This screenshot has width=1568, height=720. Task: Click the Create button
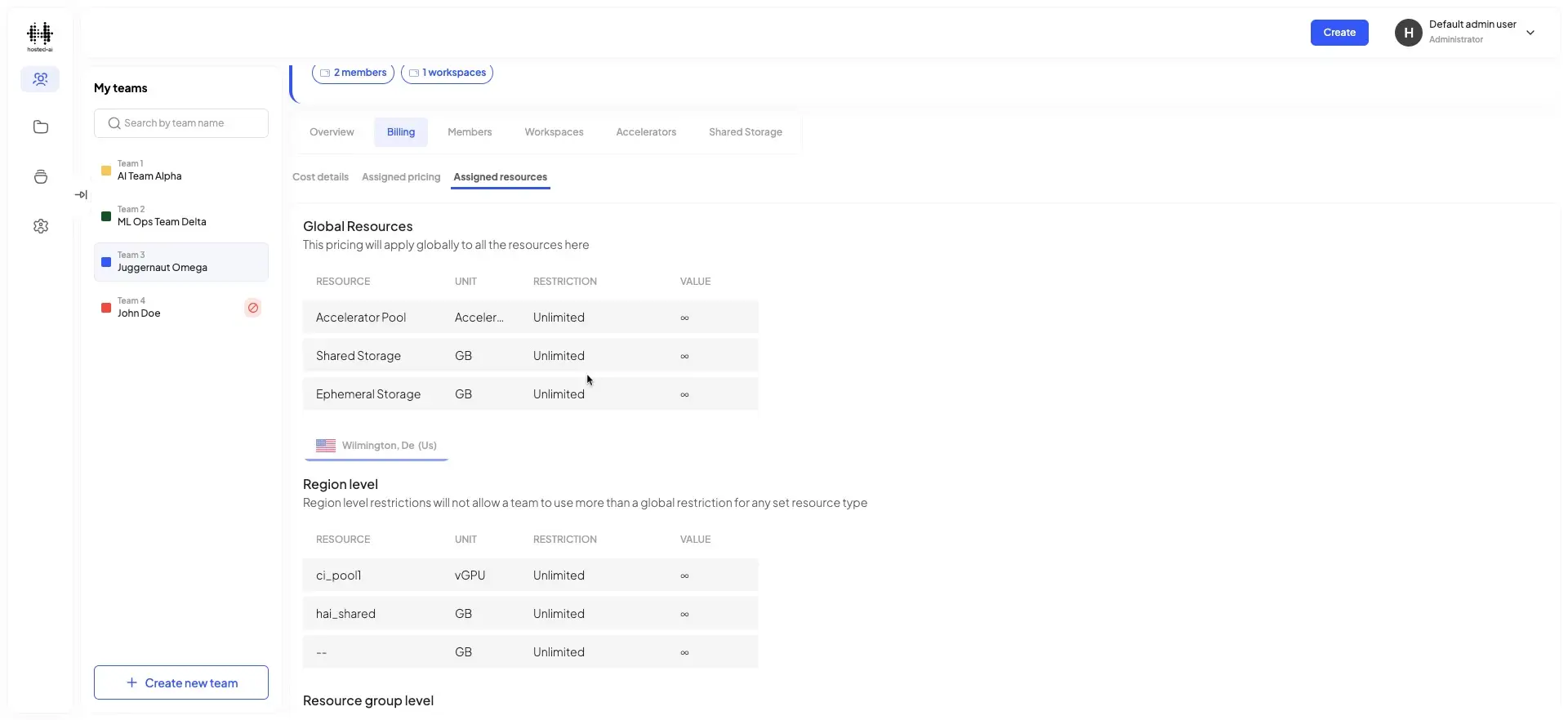point(1339,33)
